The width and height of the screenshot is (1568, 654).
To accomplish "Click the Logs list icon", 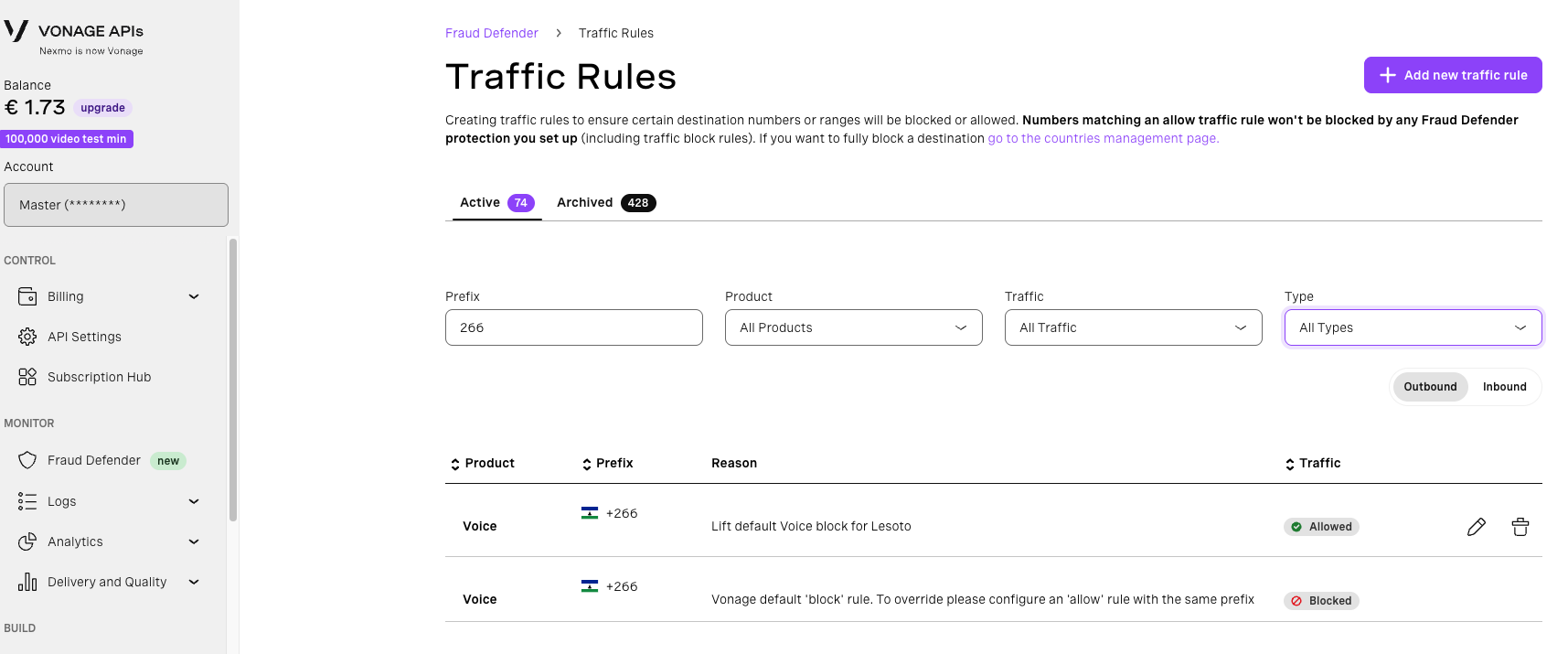I will coord(27,501).
